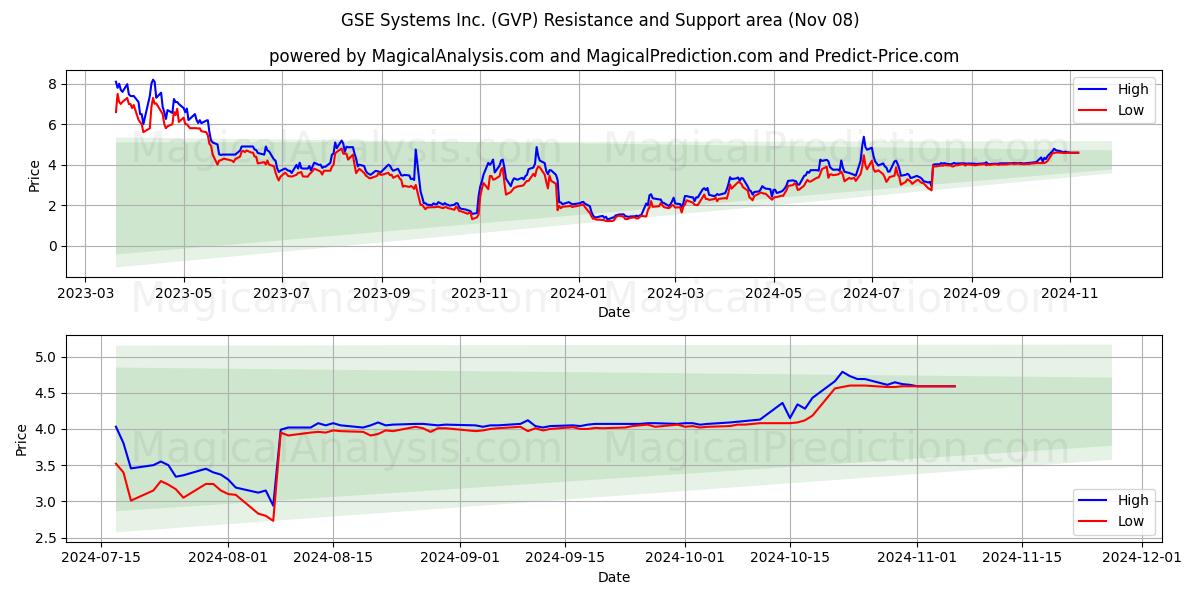Click the '0' y-axis tick in top chart
The height and width of the screenshot is (600, 1200).
pos(54,246)
